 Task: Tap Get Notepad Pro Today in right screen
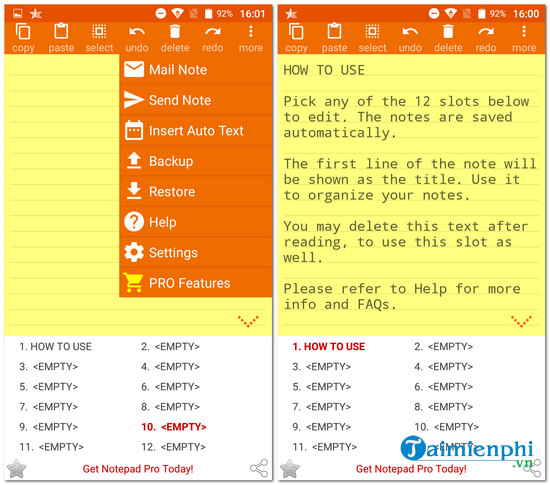click(x=411, y=469)
